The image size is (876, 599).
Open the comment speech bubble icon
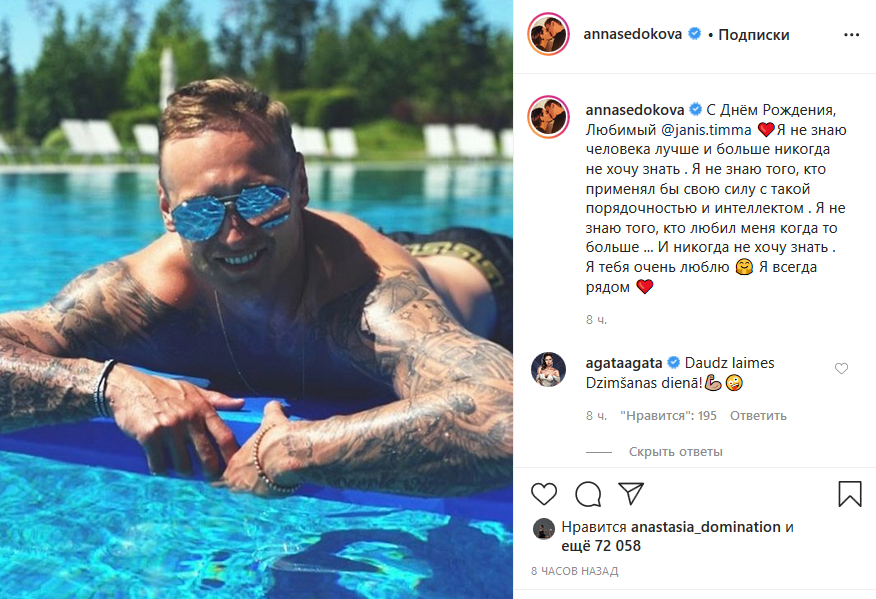point(588,494)
